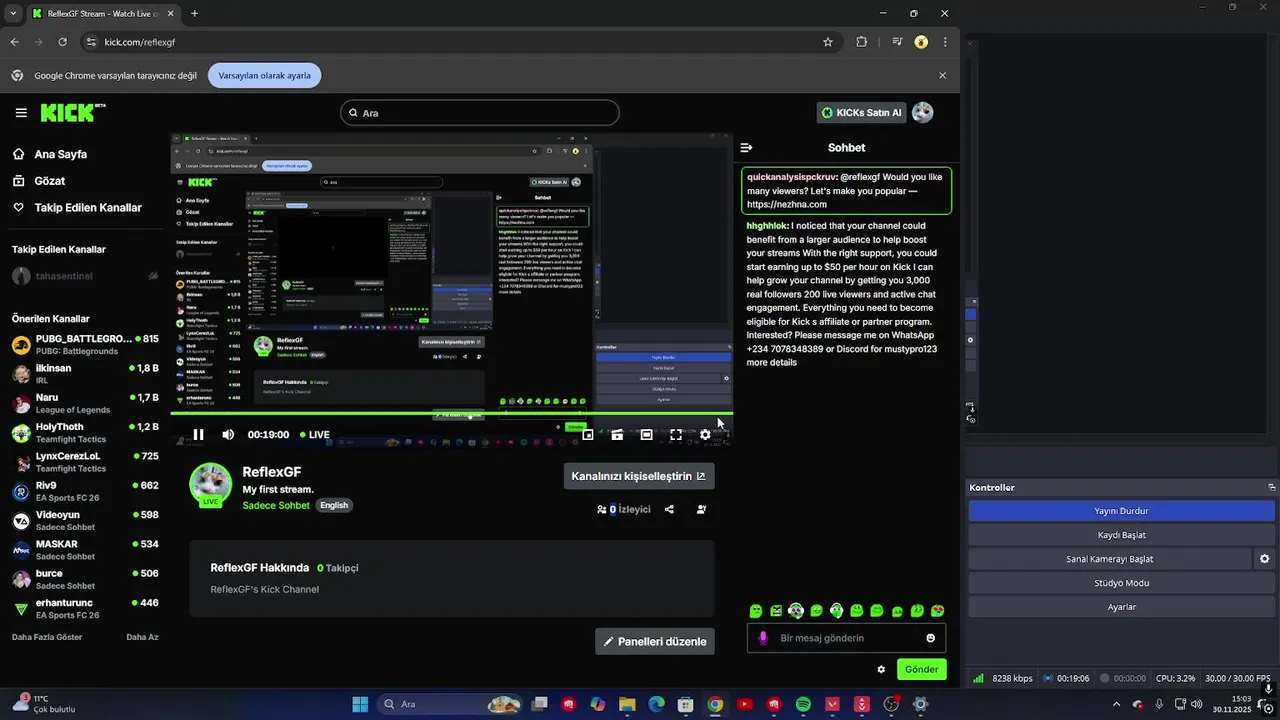Dismiss the default browser infobar
The width and height of the screenshot is (1280, 720).
coord(942,75)
